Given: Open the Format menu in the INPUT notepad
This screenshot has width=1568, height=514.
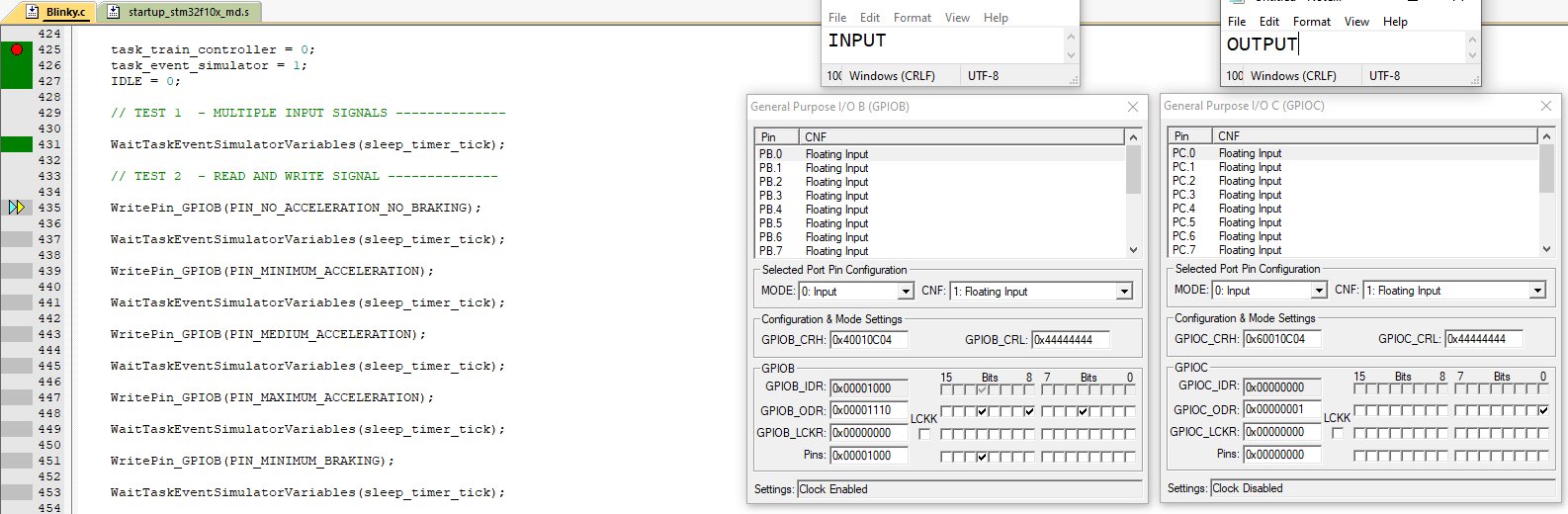Looking at the screenshot, I should (x=912, y=18).
